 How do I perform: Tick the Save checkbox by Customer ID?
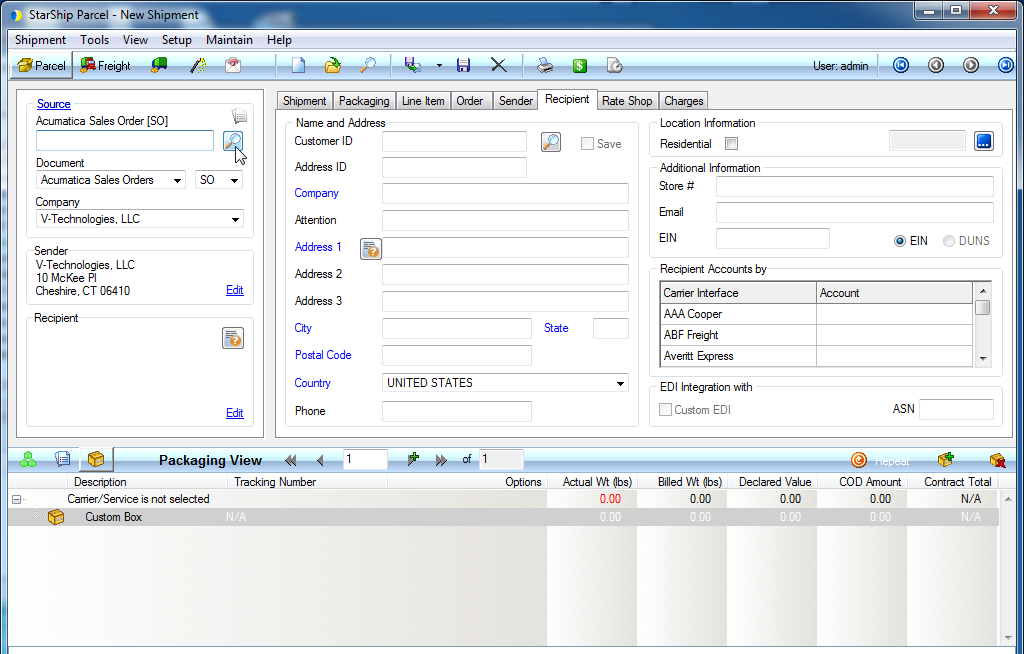pos(587,144)
